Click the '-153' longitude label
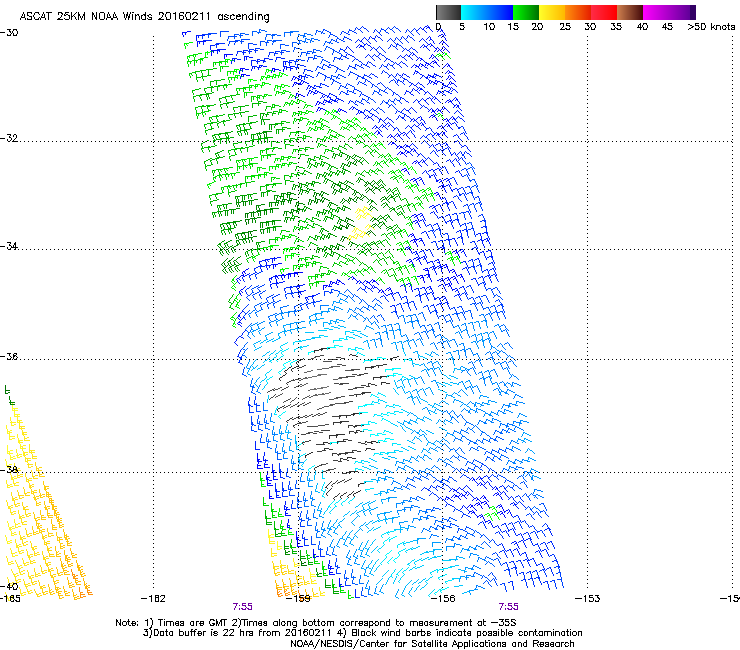 tap(588, 599)
